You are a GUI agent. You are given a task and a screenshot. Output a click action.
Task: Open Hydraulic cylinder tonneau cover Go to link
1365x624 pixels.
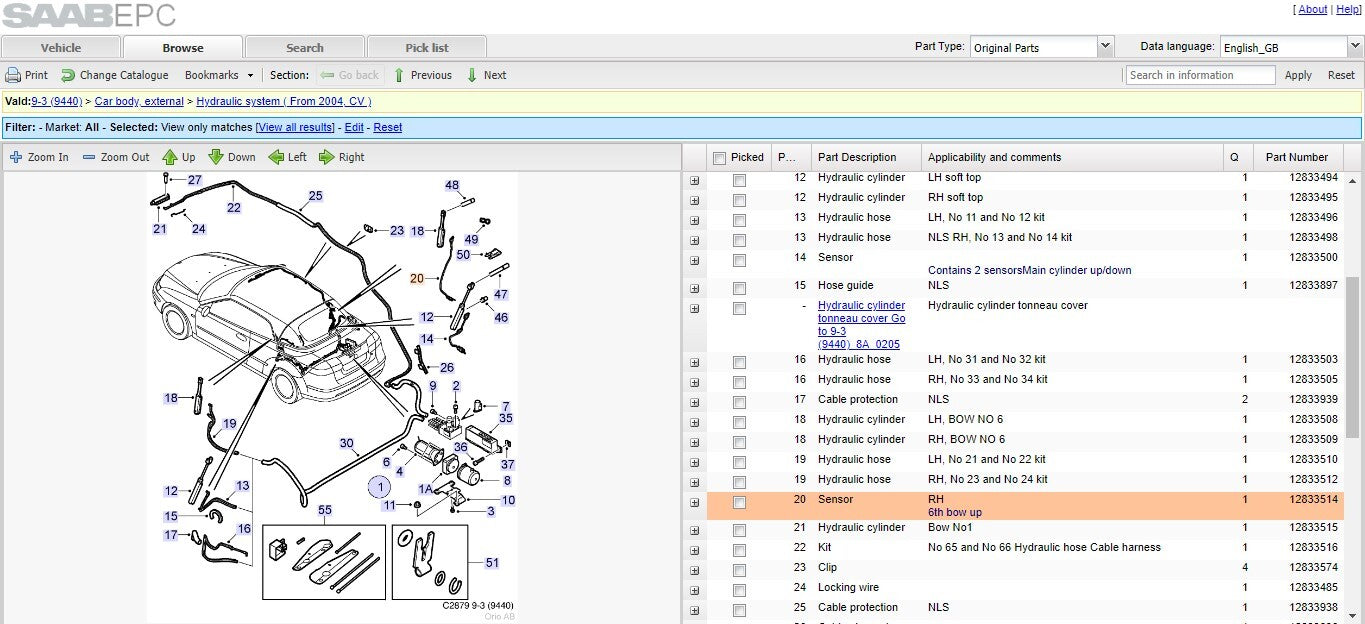[x=862, y=325]
